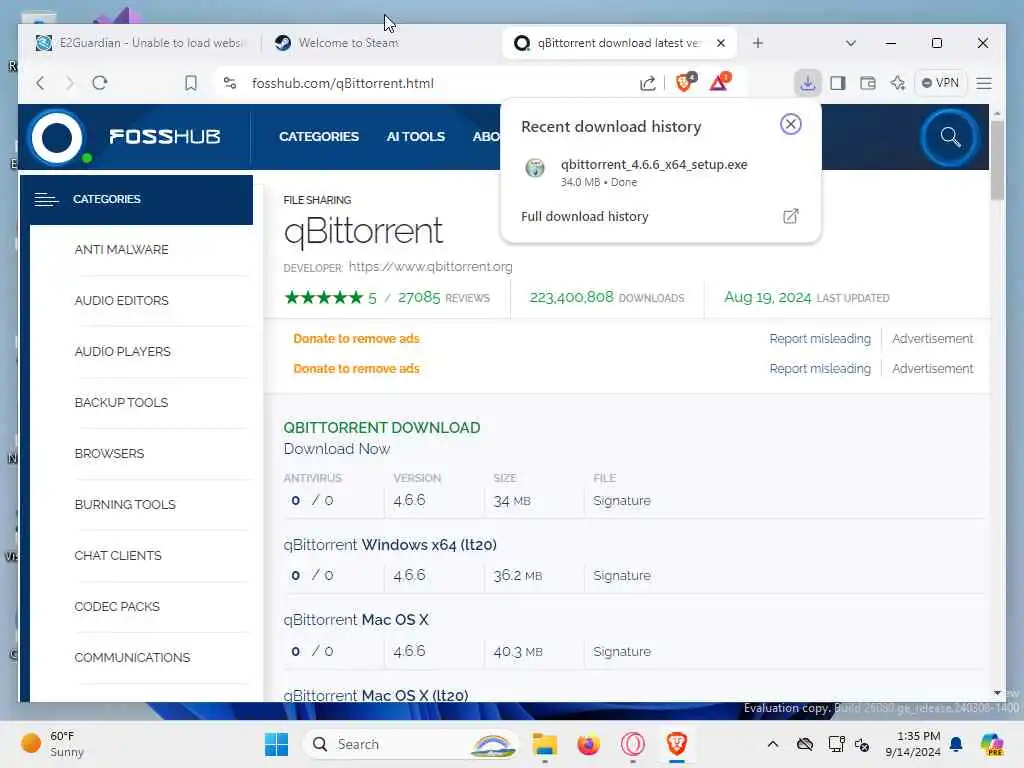
Task: Open the weather widget showing 60°F Sunny
Action: tap(52, 744)
